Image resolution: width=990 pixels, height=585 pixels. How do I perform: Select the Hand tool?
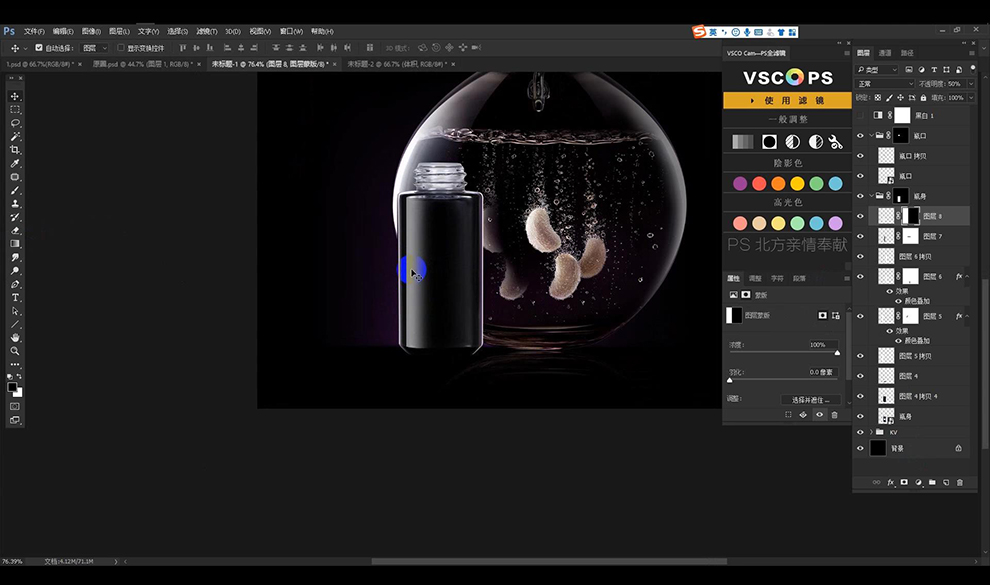15,338
